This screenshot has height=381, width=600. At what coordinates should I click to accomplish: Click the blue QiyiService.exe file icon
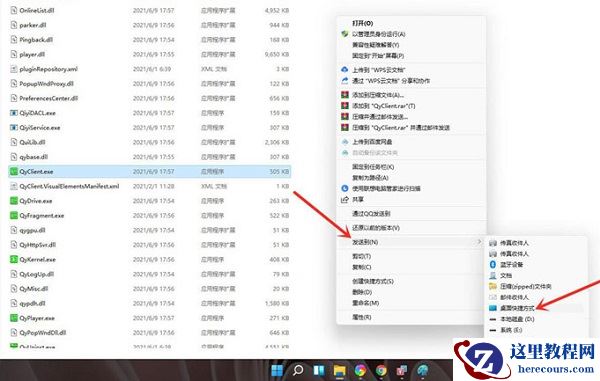coord(14,128)
